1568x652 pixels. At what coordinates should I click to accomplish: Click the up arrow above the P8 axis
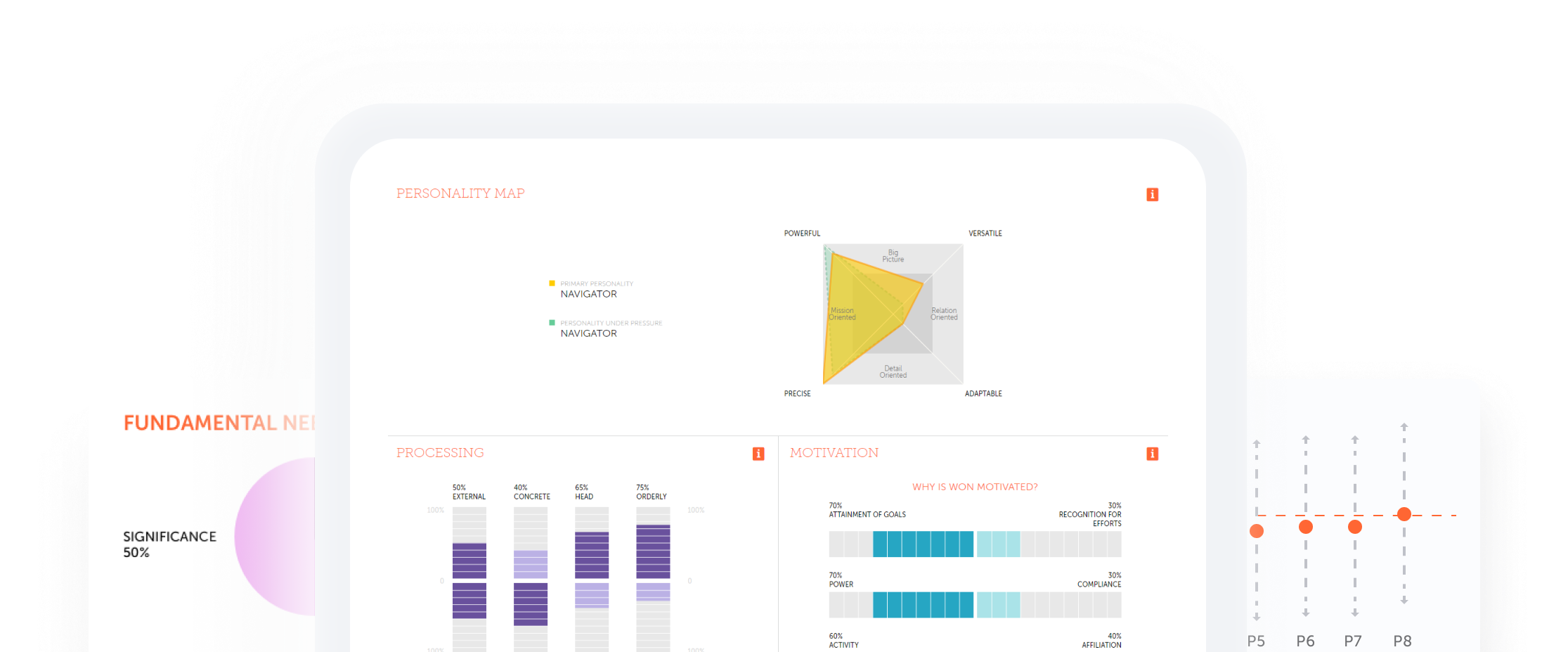[x=1404, y=427]
